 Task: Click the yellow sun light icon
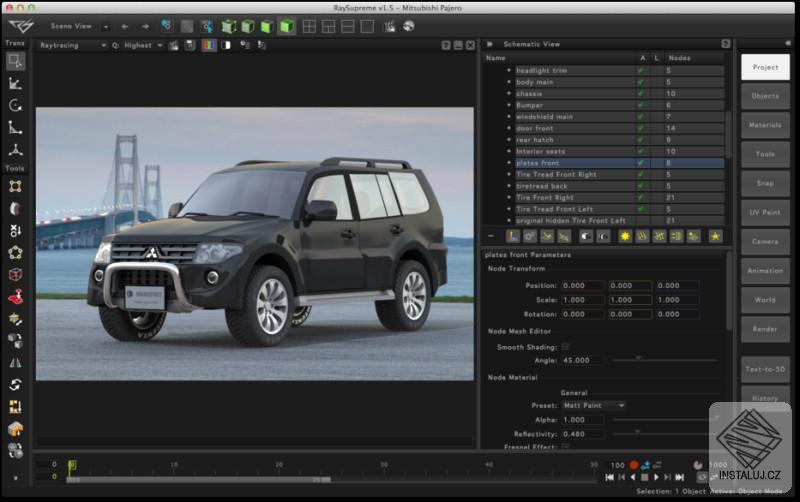point(625,236)
